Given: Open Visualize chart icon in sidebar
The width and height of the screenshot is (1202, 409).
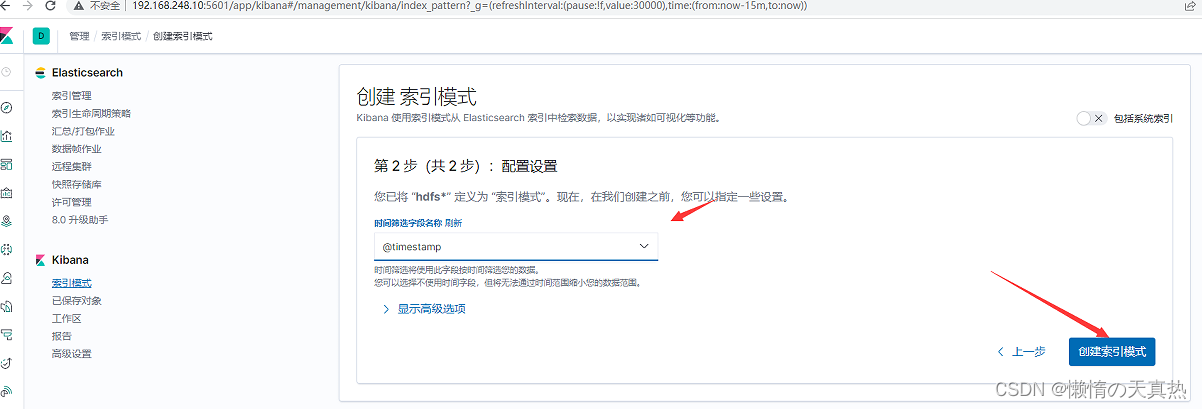Looking at the screenshot, I should point(7,136).
